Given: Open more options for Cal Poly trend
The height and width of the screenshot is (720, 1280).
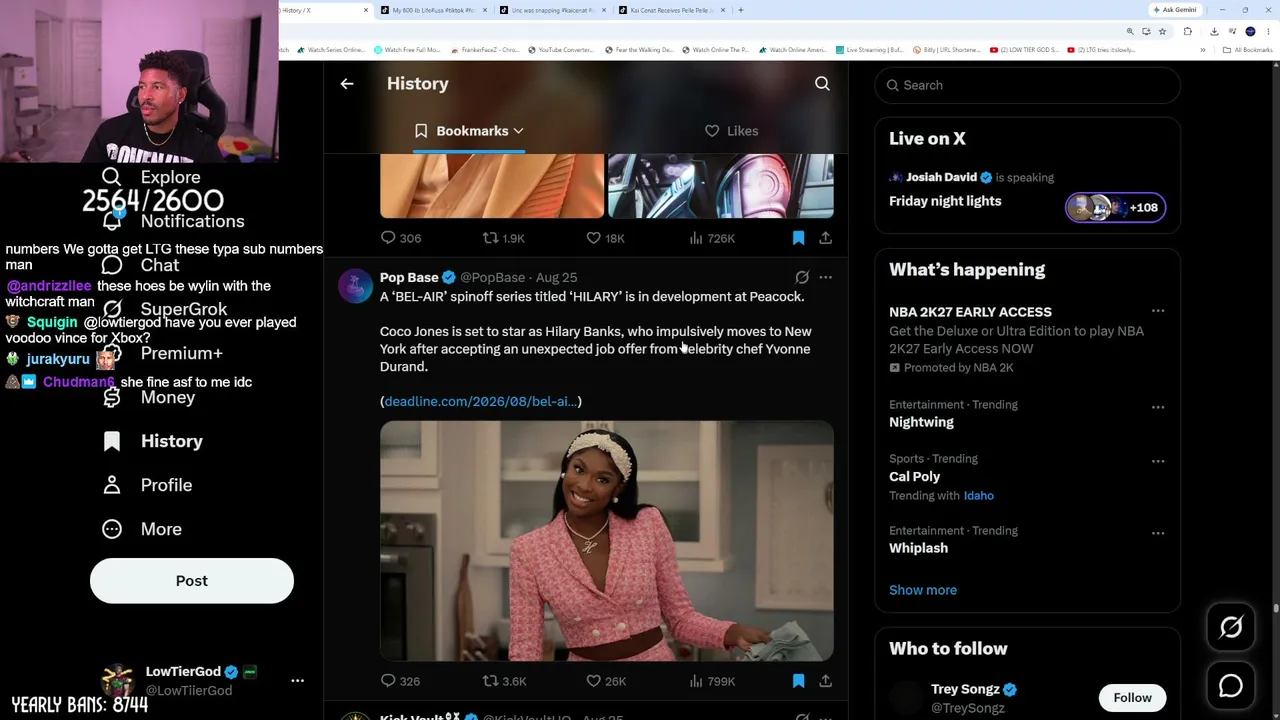Looking at the screenshot, I should 1158,462.
